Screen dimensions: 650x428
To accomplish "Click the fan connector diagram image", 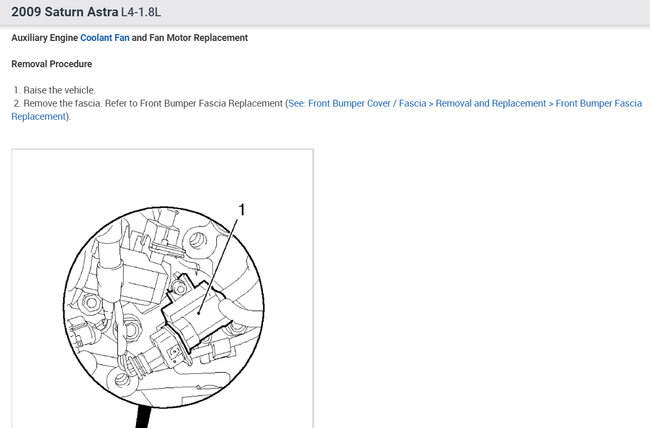I will (x=162, y=289).
